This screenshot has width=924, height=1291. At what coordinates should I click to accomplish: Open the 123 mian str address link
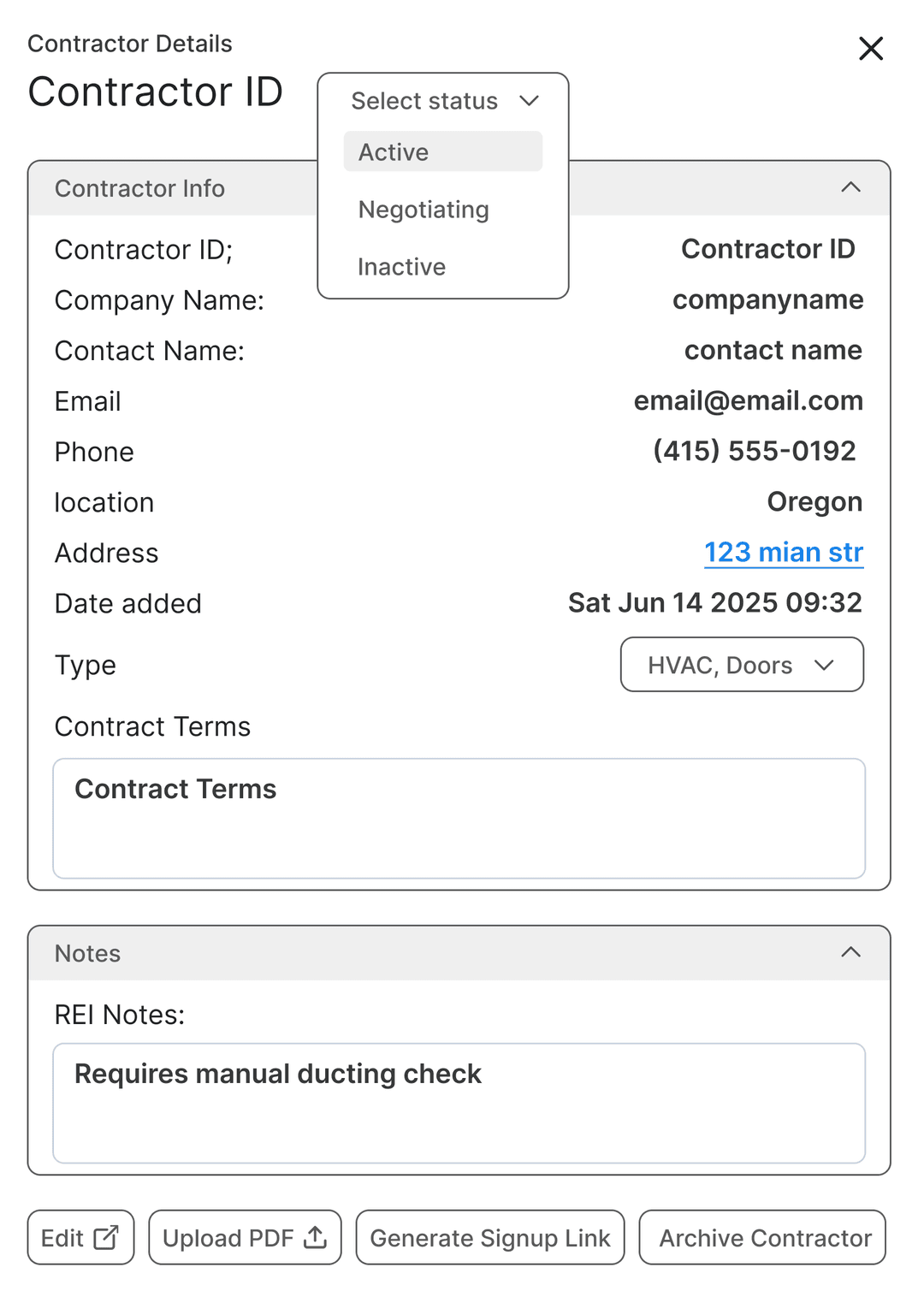pos(783,553)
